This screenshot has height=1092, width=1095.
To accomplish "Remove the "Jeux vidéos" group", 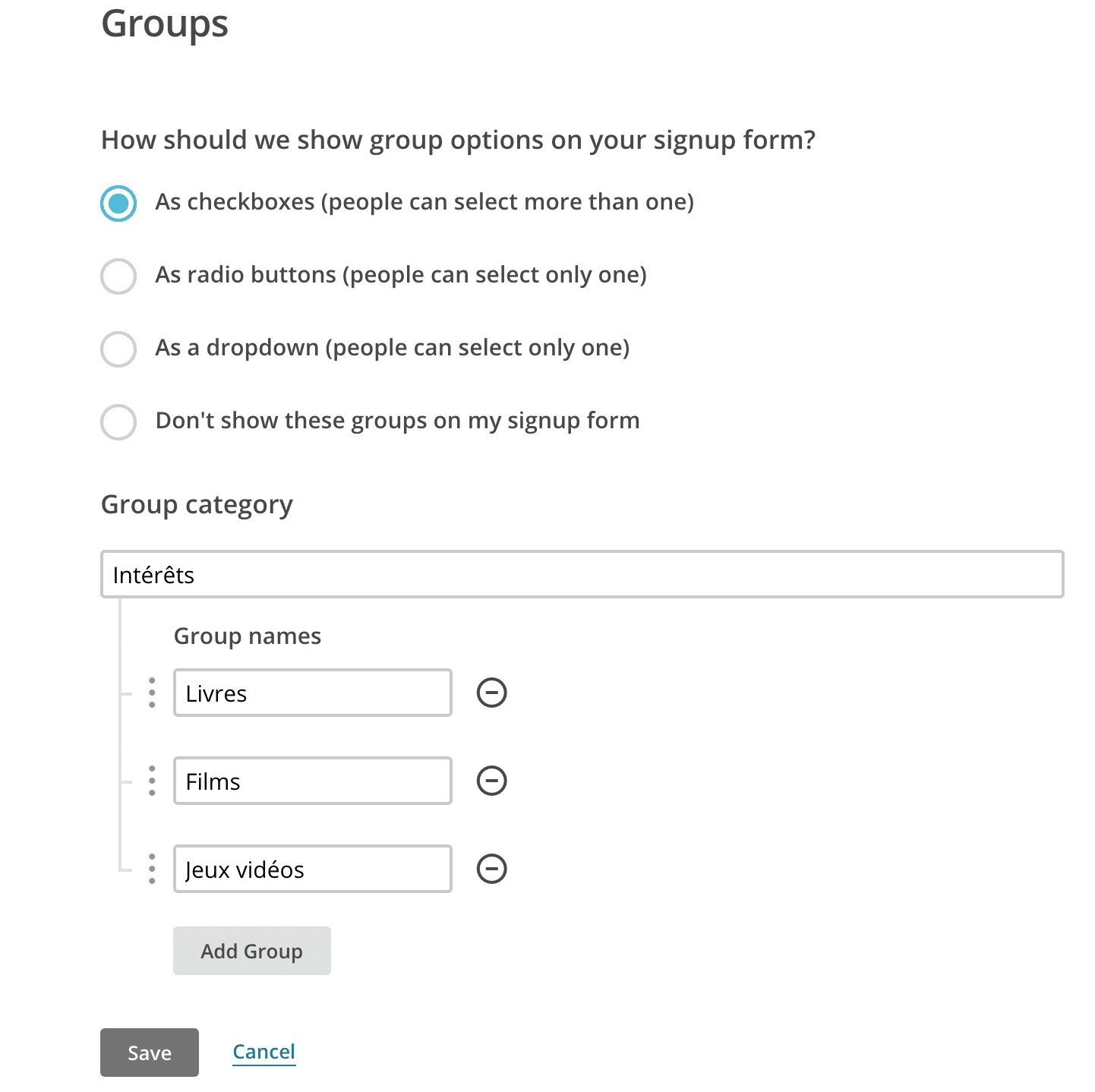I will pyautogui.click(x=491, y=868).
